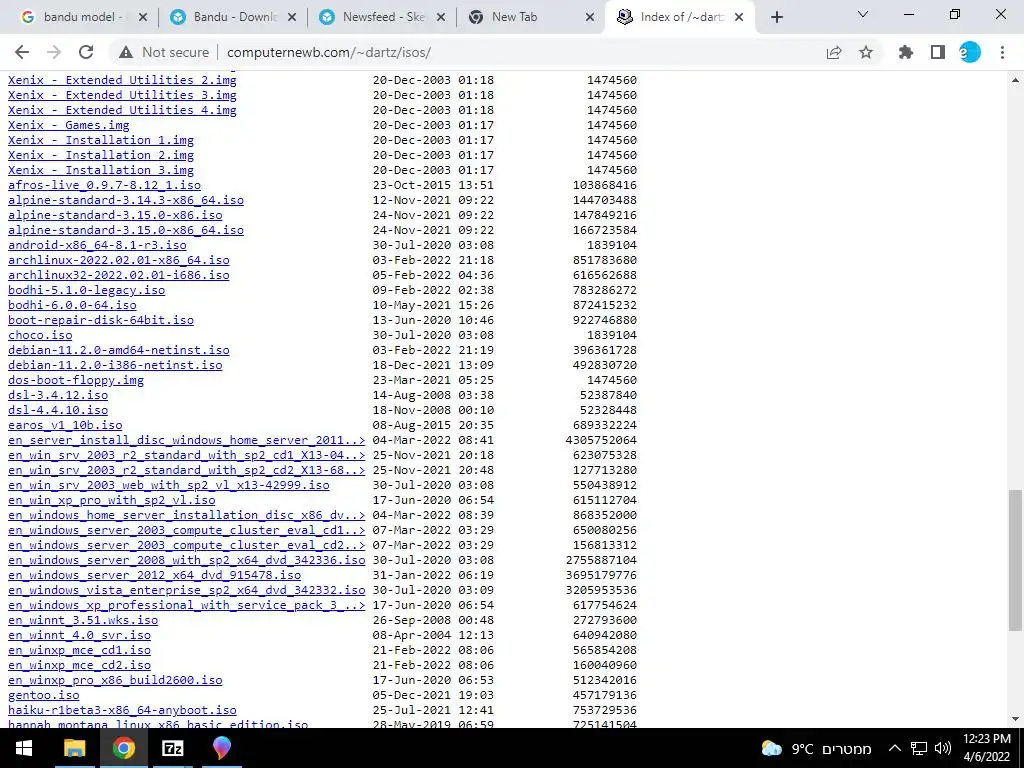Open the Windows Start menu

click(24, 748)
